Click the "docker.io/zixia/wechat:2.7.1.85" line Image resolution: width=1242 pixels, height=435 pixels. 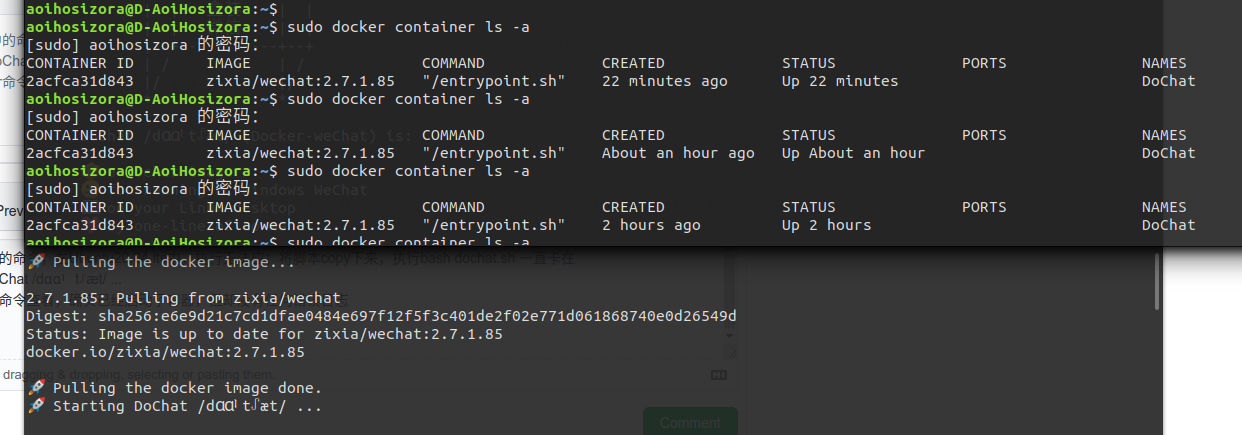165,352
